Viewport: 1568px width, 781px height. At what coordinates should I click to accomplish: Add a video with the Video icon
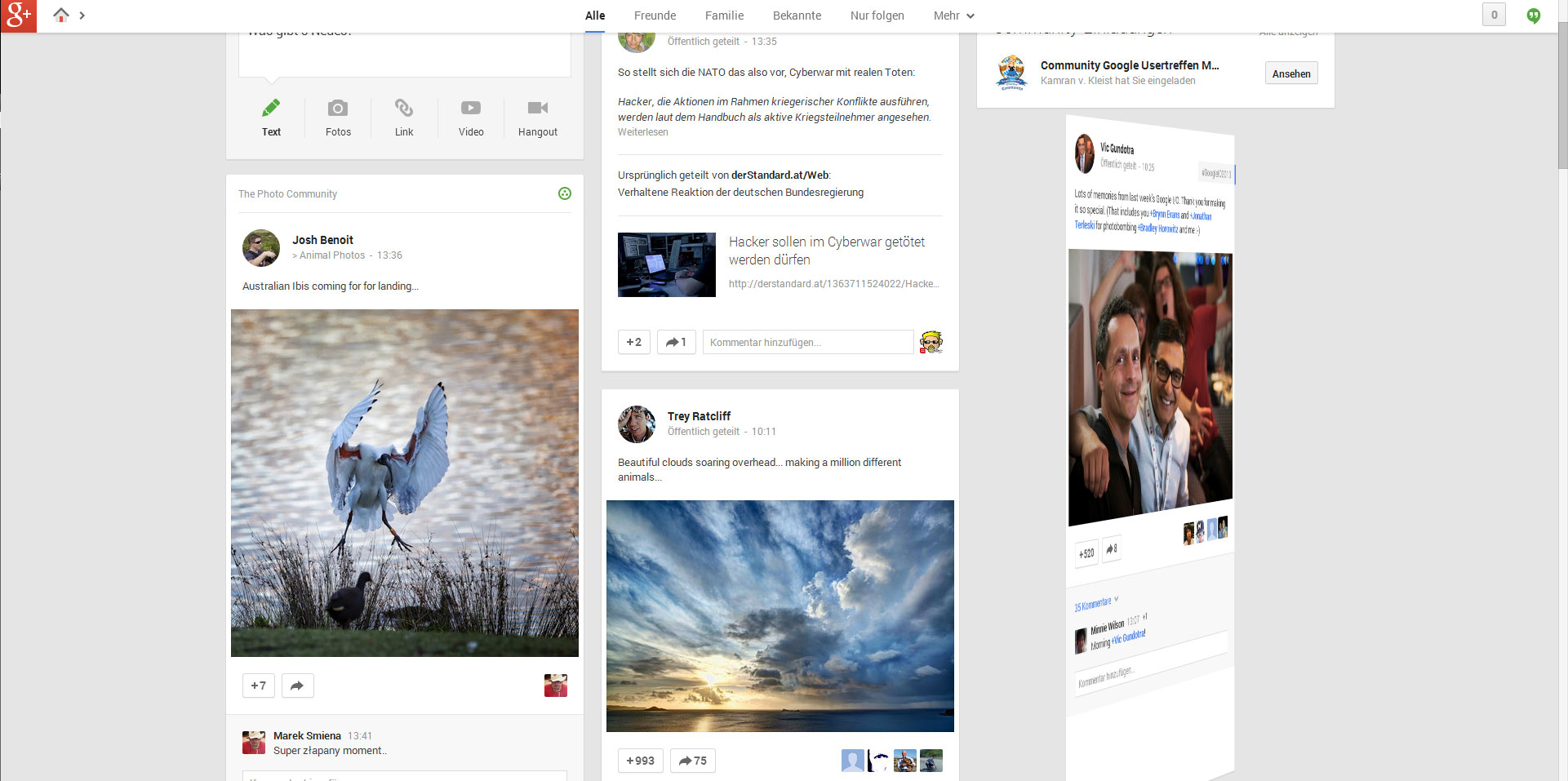tap(471, 109)
